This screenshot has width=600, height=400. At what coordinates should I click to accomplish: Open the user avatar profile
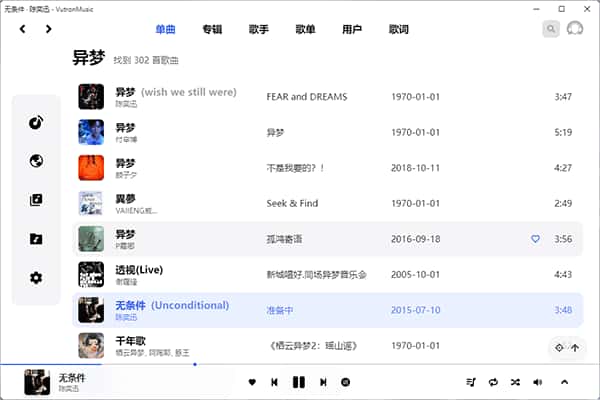pos(575,29)
